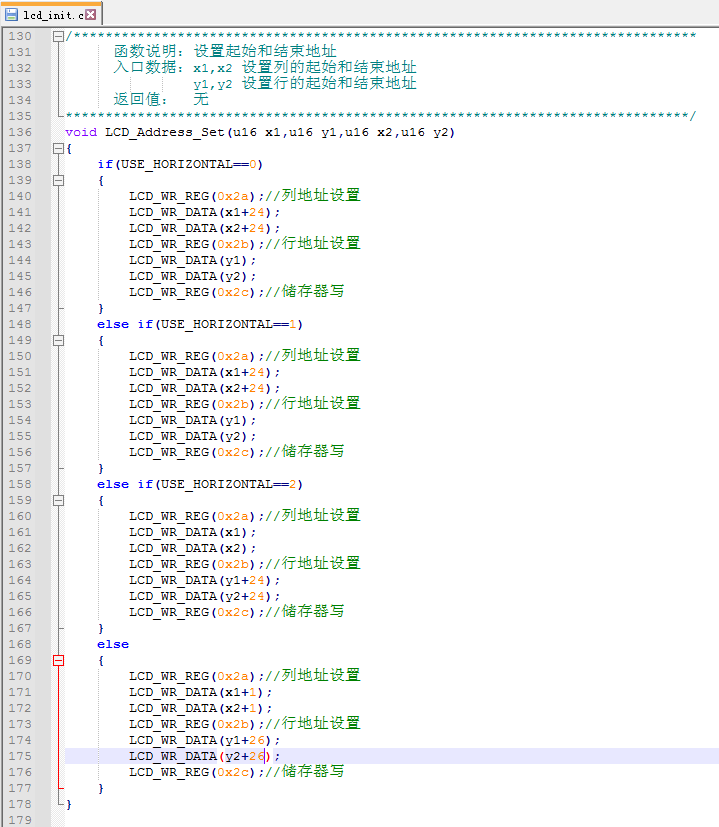Click the LCD_Address_Set function name
719x827 pixels.
[165, 132]
